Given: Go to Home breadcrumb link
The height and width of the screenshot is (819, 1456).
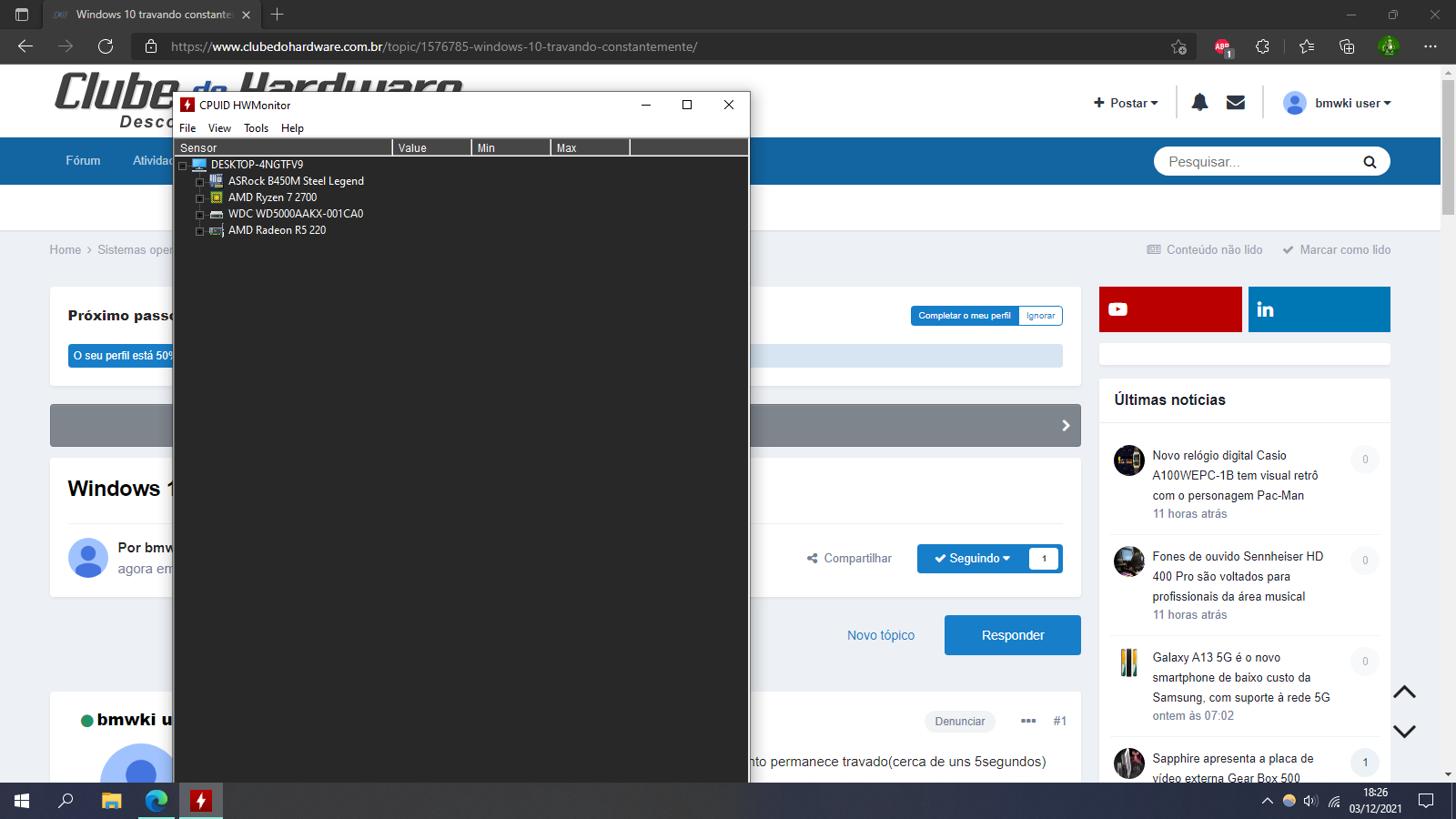Looking at the screenshot, I should pos(66,249).
